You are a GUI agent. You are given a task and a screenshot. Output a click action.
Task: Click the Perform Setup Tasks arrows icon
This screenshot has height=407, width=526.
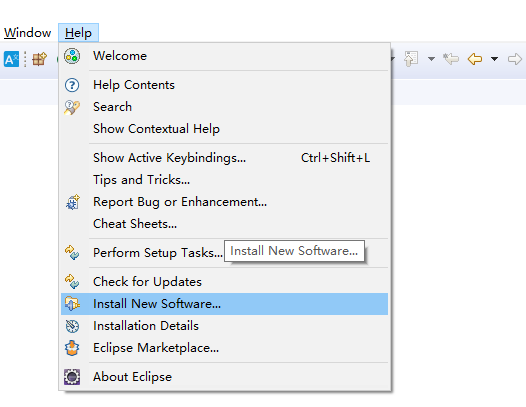coord(72,253)
